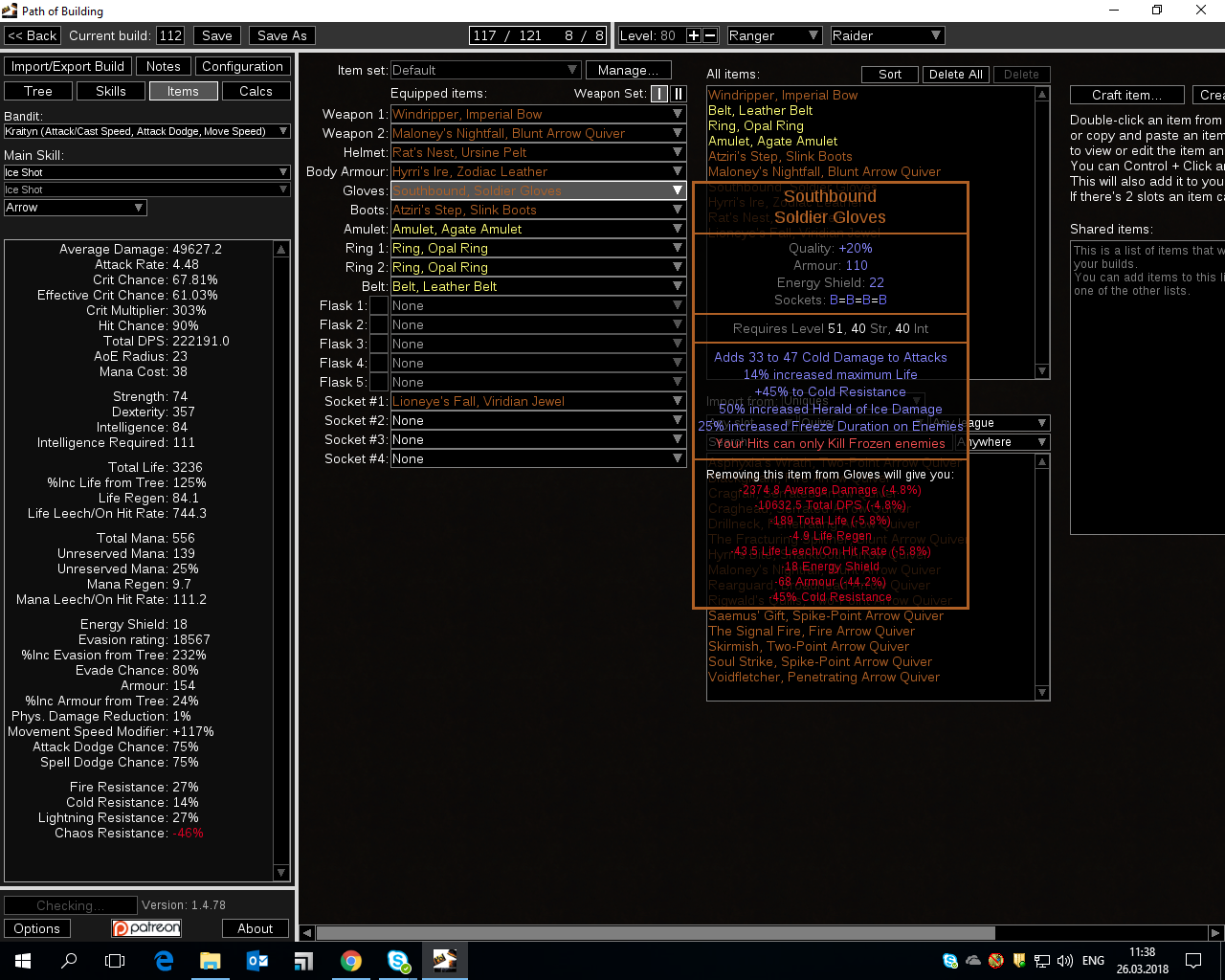Select The Signal Fire, Fire Arrow Quiver
The image size is (1225, 980).
click(812, 631)
